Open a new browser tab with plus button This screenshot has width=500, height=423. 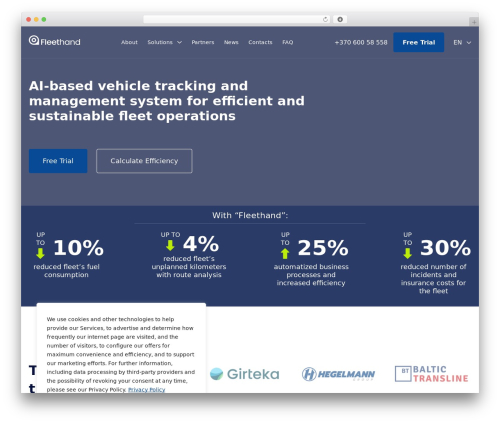[x=474, y=22]
